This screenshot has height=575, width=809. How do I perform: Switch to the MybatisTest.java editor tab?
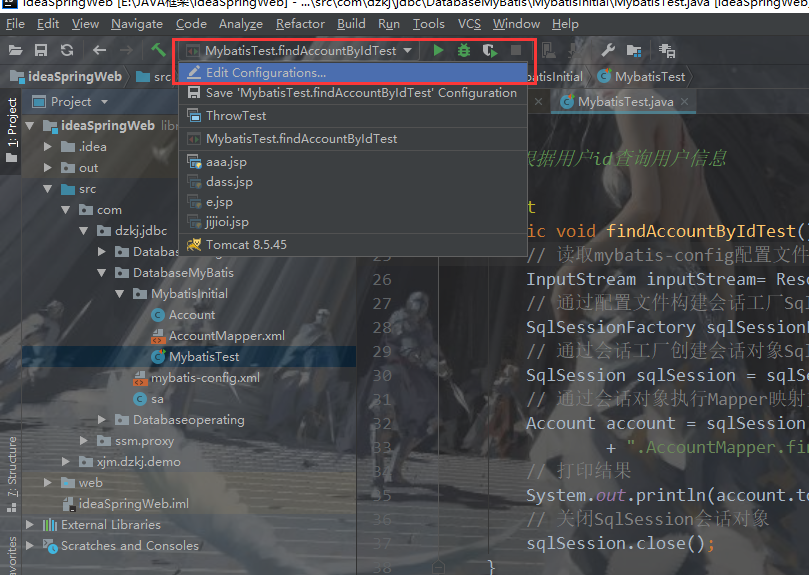click(x=625, y=102)
